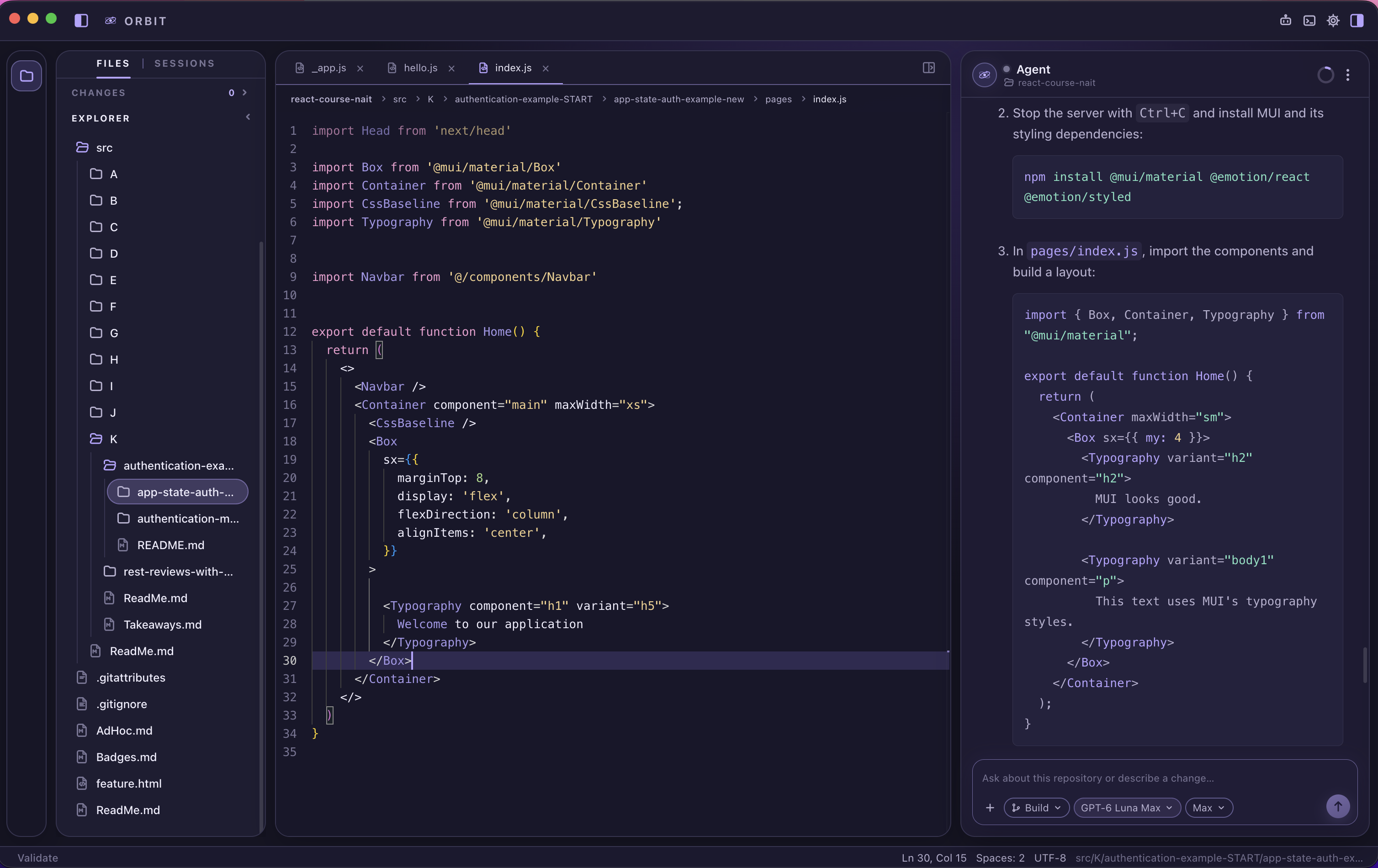Close the hello.js tab
Screen dimensions: 1378x868
(x=451, y=69)
